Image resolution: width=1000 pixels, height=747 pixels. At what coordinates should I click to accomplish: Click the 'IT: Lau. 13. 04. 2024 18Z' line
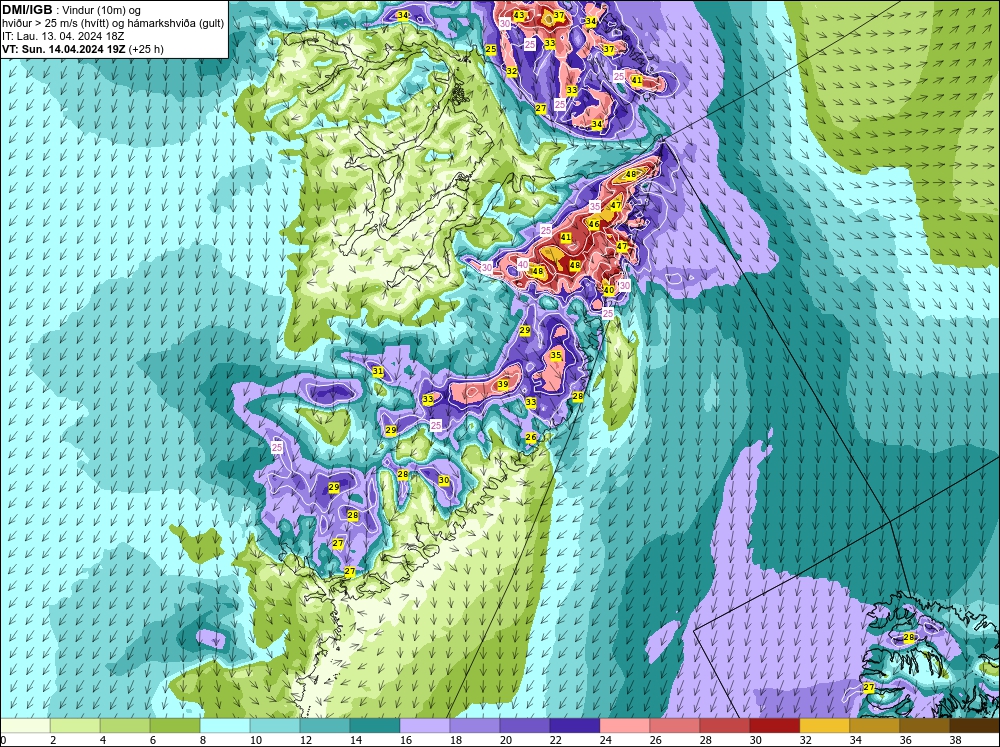coord(63,36)
